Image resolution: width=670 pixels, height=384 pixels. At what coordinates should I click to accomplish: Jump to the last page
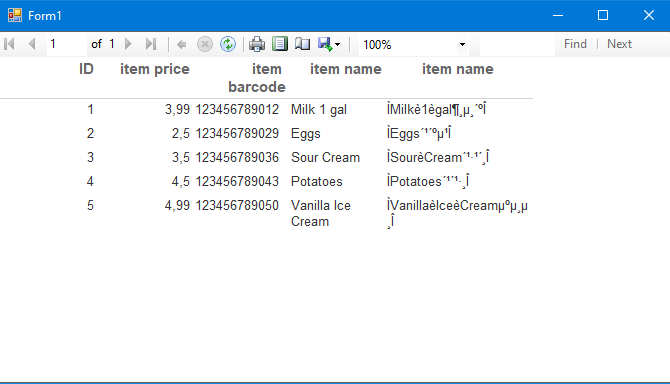pyautogui.click(x=150, y=44)
